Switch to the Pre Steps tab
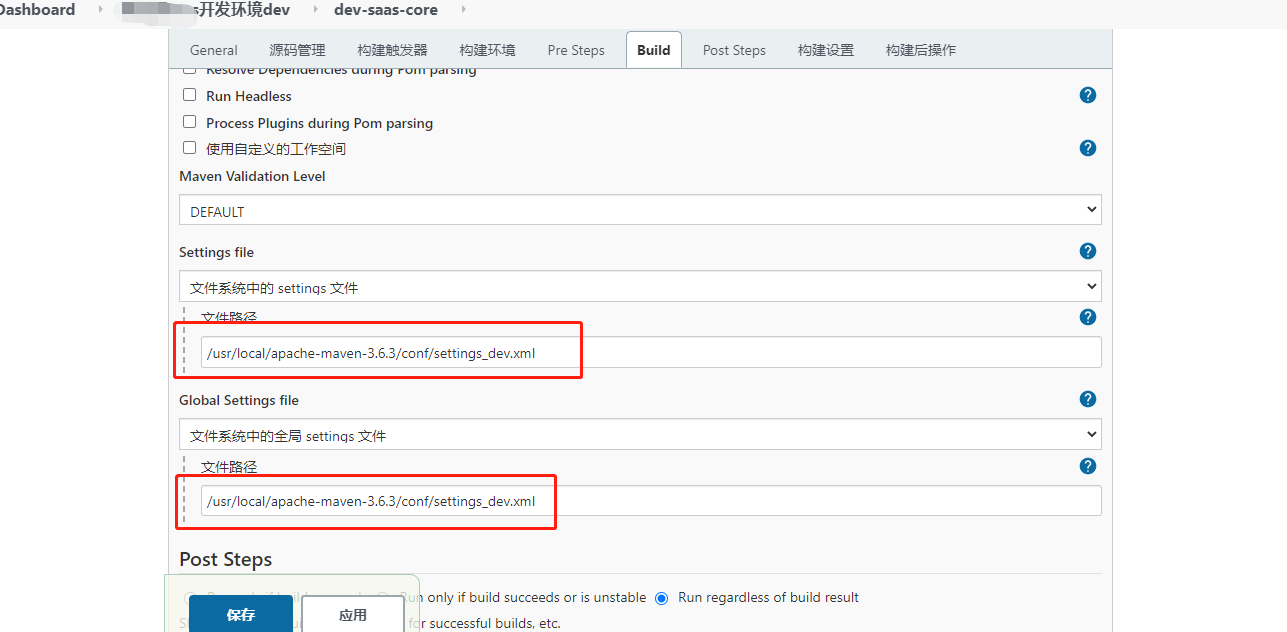The image size is (1287, 632). point(576,50)
